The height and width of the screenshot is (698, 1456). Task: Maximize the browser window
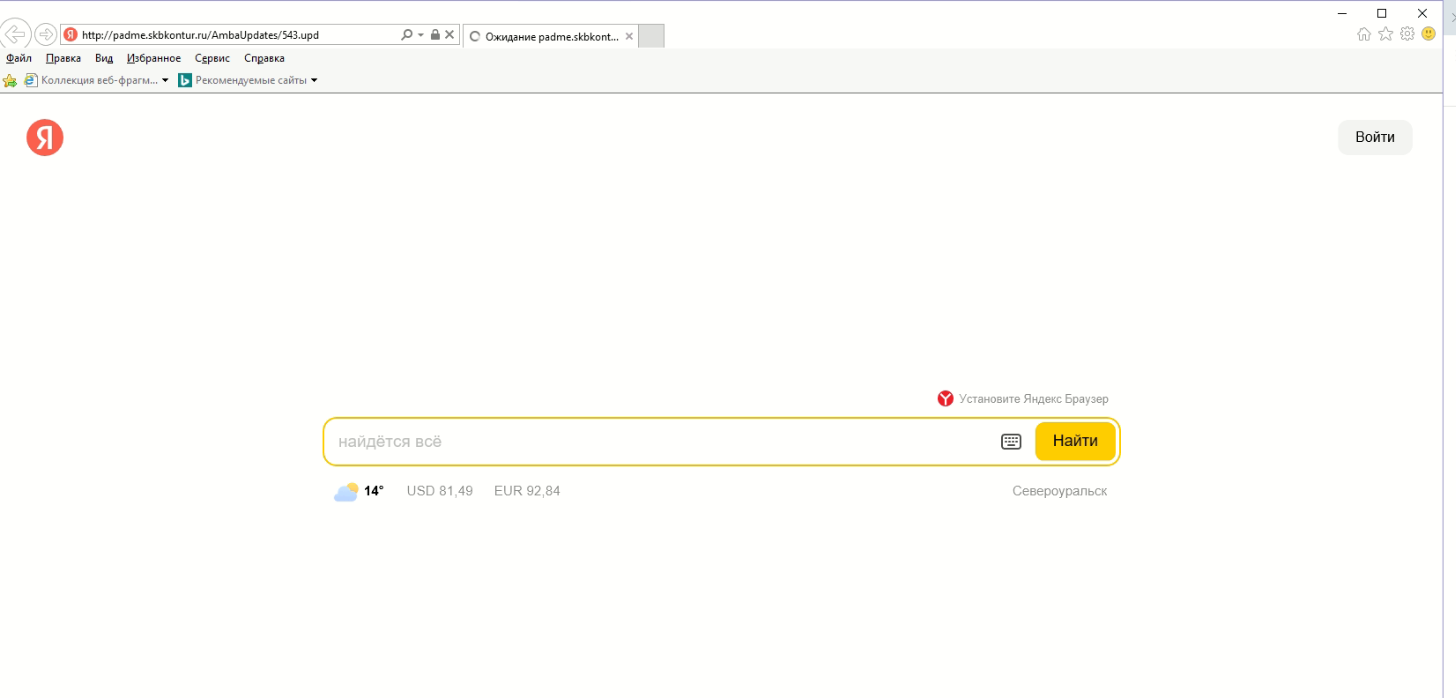click(x=1382, y=13)
